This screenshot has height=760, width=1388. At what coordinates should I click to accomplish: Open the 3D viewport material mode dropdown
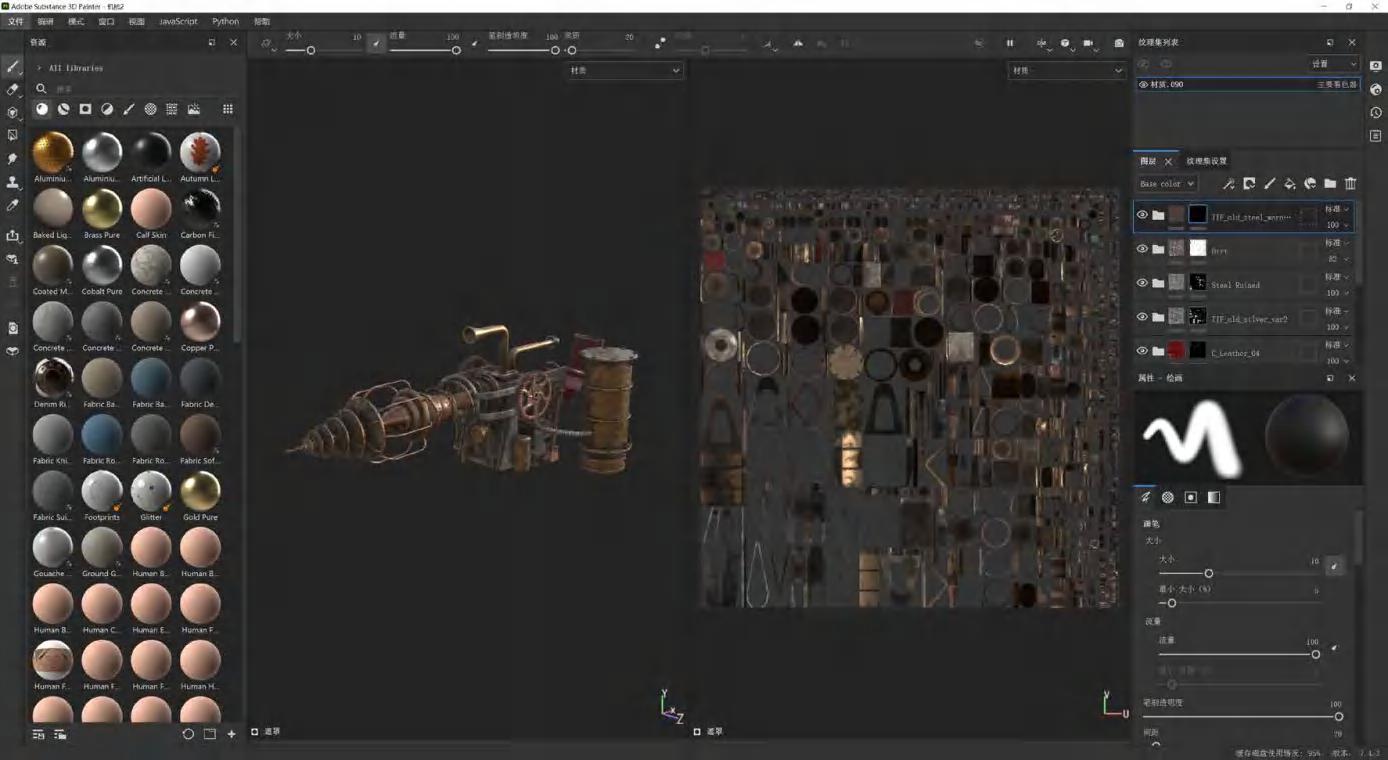(624, 71)
